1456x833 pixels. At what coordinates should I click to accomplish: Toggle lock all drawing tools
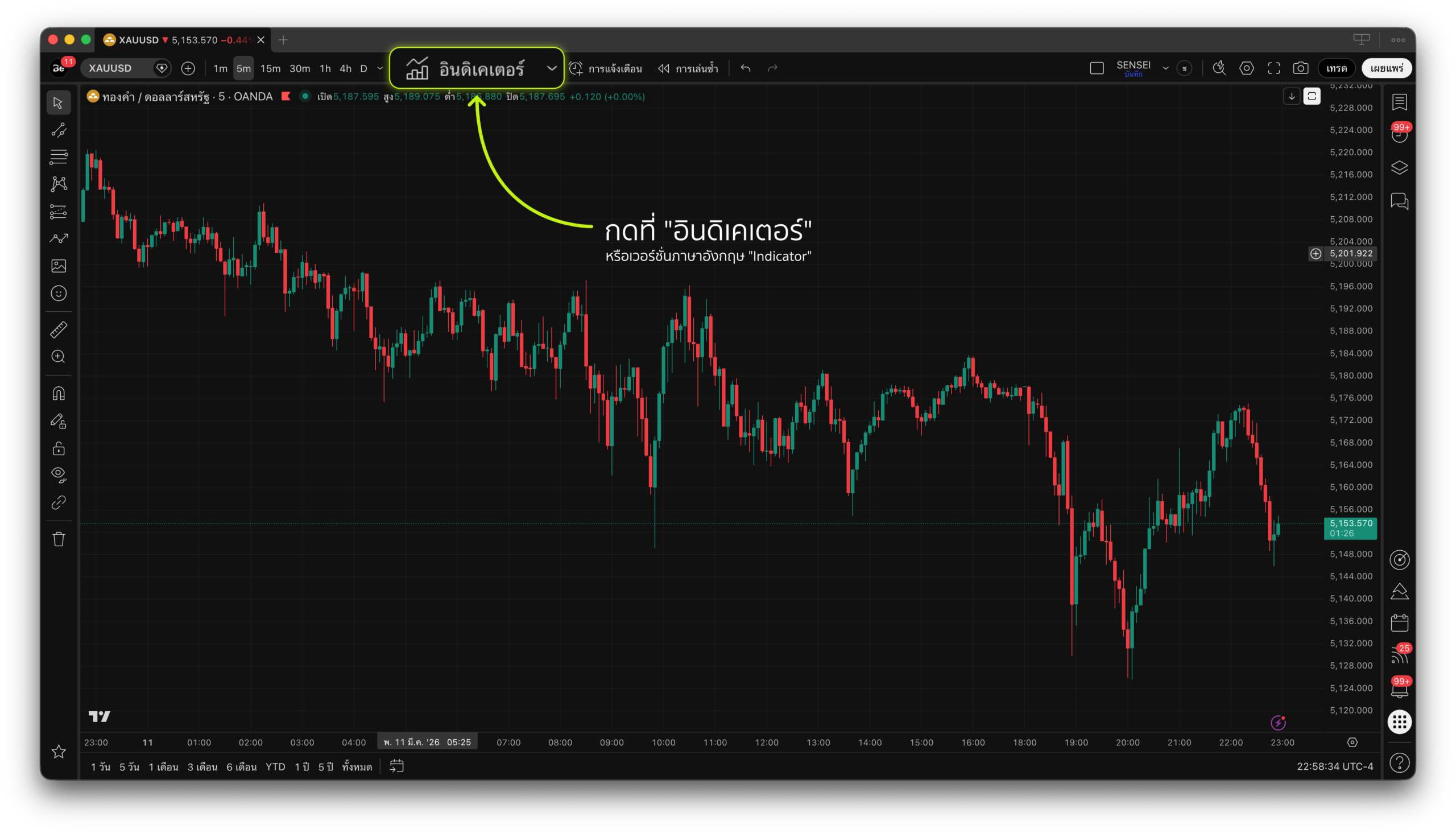point(59,448)
